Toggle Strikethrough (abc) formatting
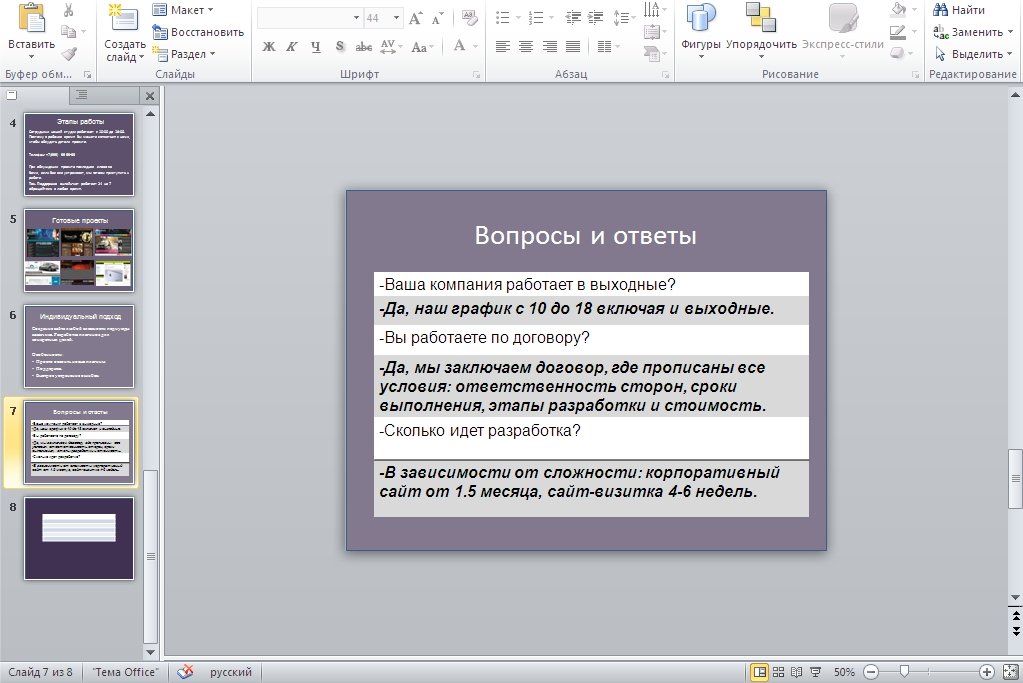Viewport: 1023px width, 683px height. pyautogui.click(x=363, y=46)
